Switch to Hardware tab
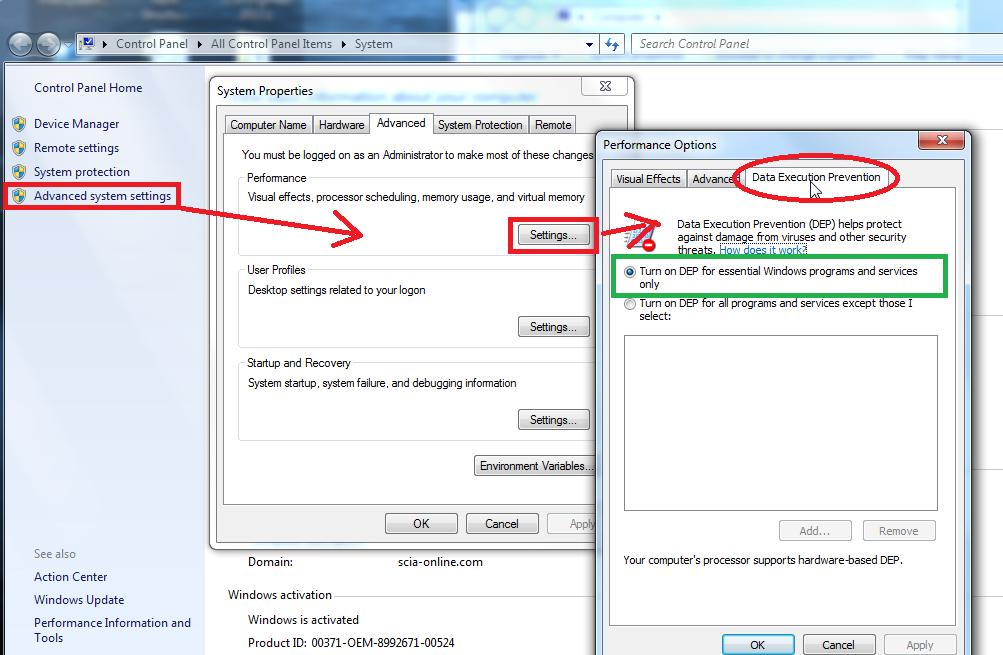1003x655 pixels. [x=341, y=125]
